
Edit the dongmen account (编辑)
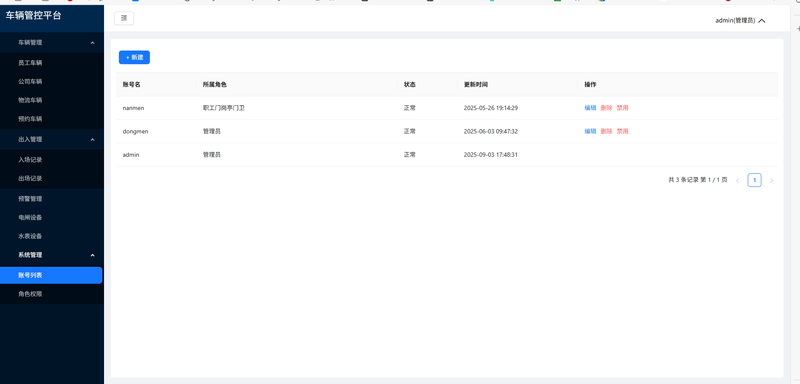tap(590, 132)
